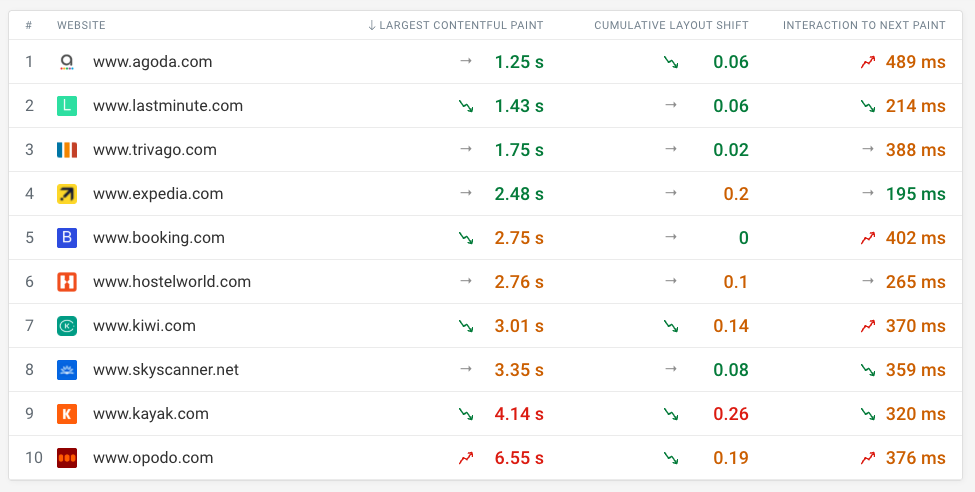975x492 pixels.
Task: Click the 195 ms interaction value
Action: pyautogui.click(x=915, y=194)
